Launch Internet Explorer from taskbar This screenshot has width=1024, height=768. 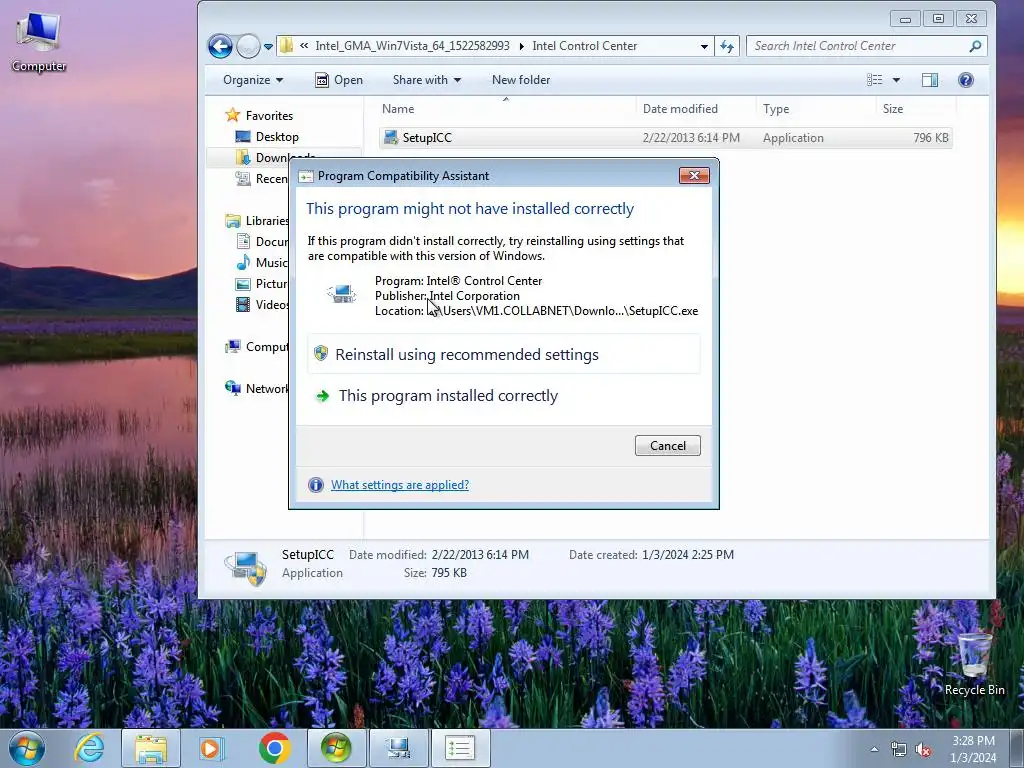coord(89,748)
